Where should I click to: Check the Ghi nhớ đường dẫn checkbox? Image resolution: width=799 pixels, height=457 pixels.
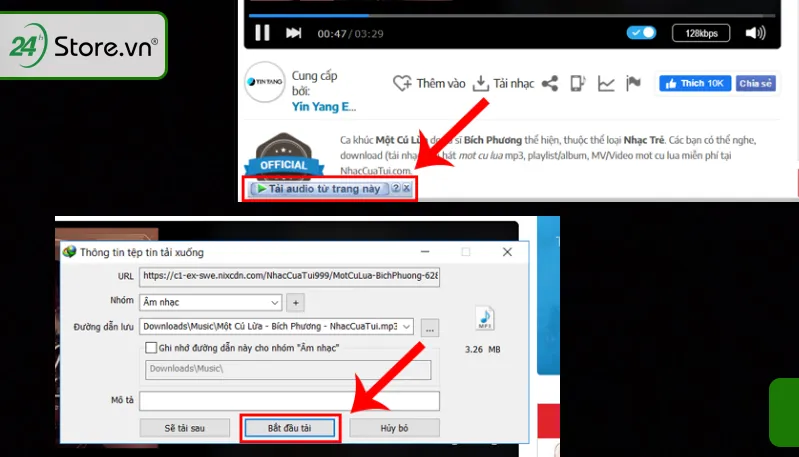pyautogui.click(x=151, y=348)
